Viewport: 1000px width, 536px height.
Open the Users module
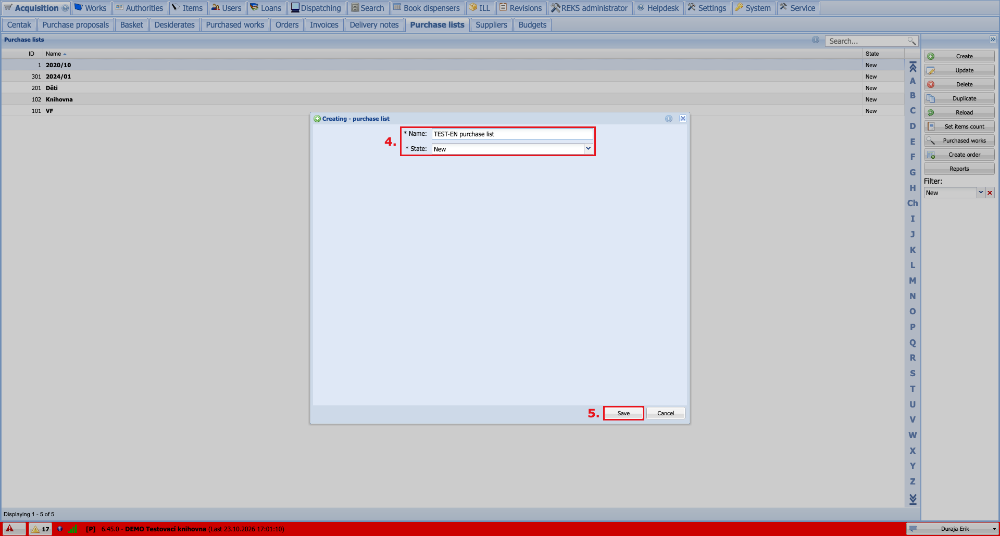click(226, 8)
